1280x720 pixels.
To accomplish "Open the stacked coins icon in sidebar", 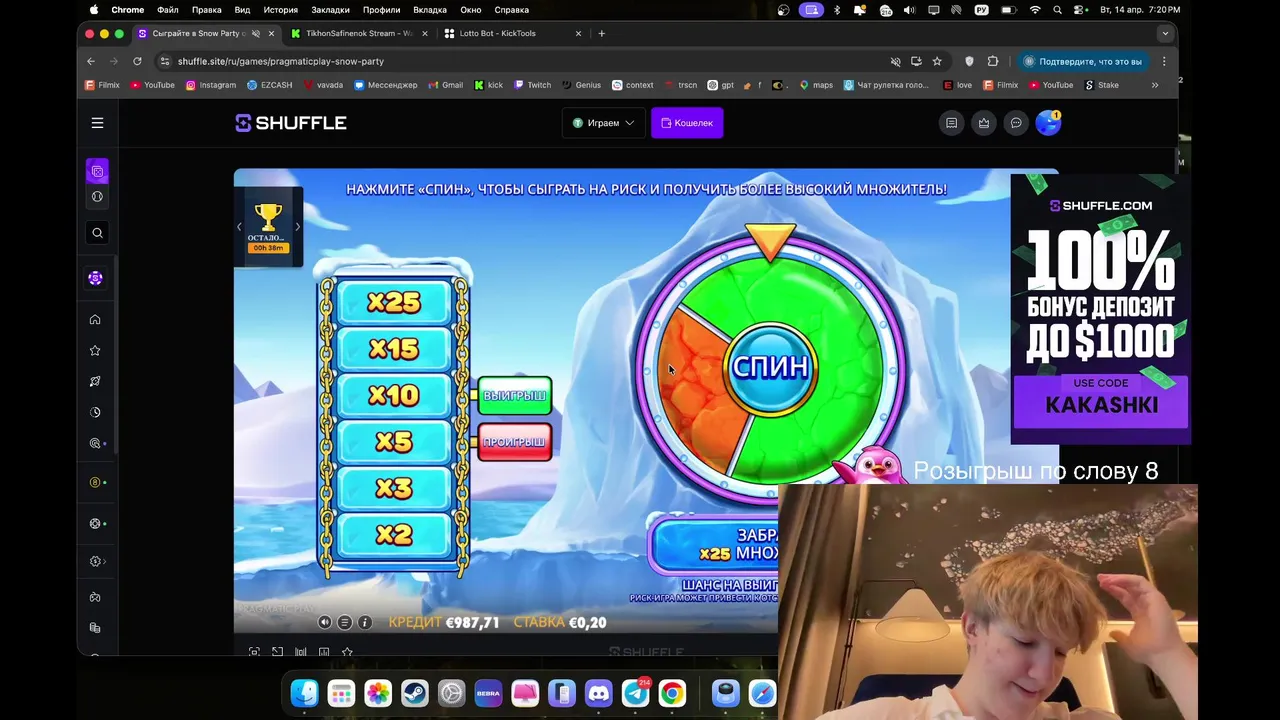I will 95,628.
